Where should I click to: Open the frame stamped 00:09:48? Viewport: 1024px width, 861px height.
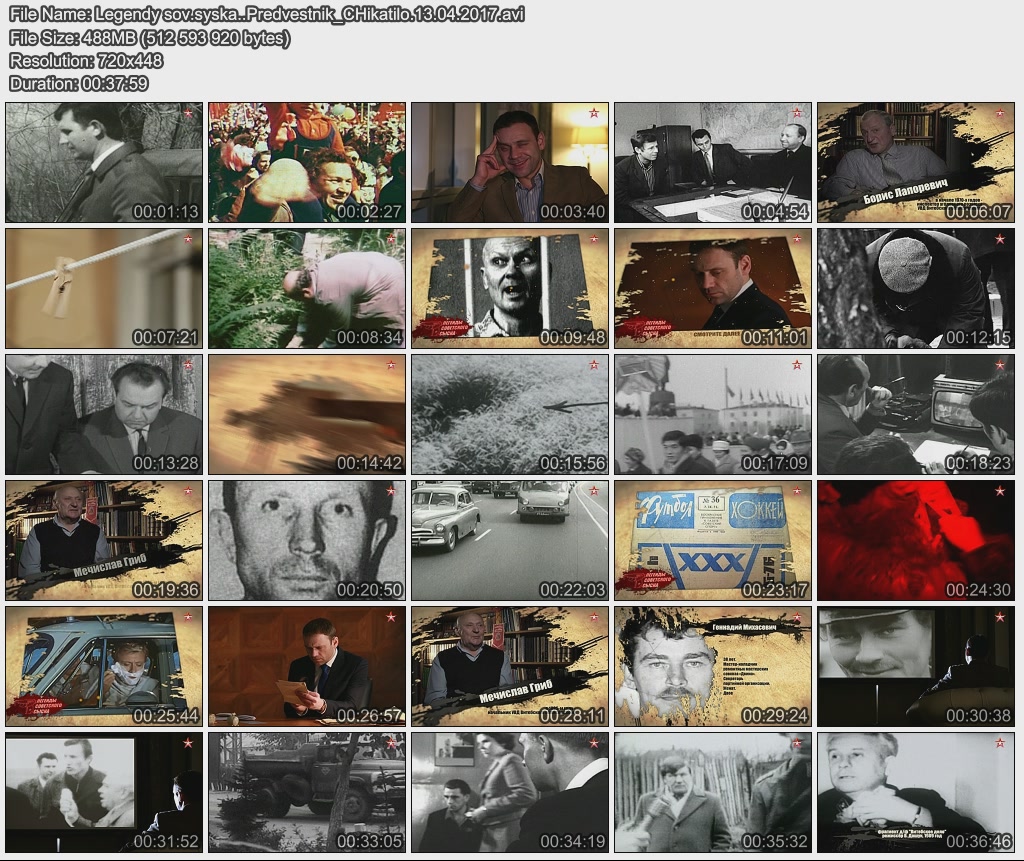tap(510, 288)
